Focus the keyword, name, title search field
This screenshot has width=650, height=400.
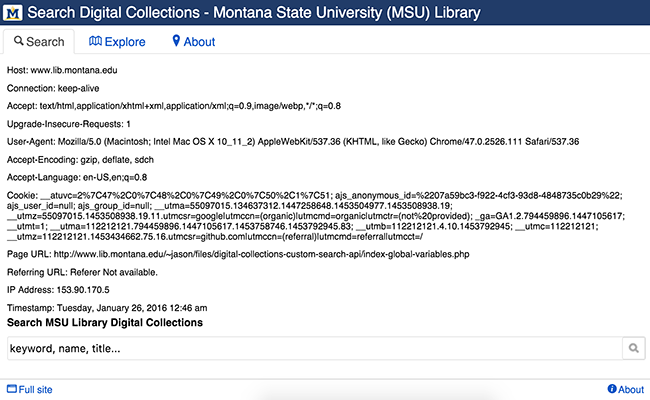point(312,348)
